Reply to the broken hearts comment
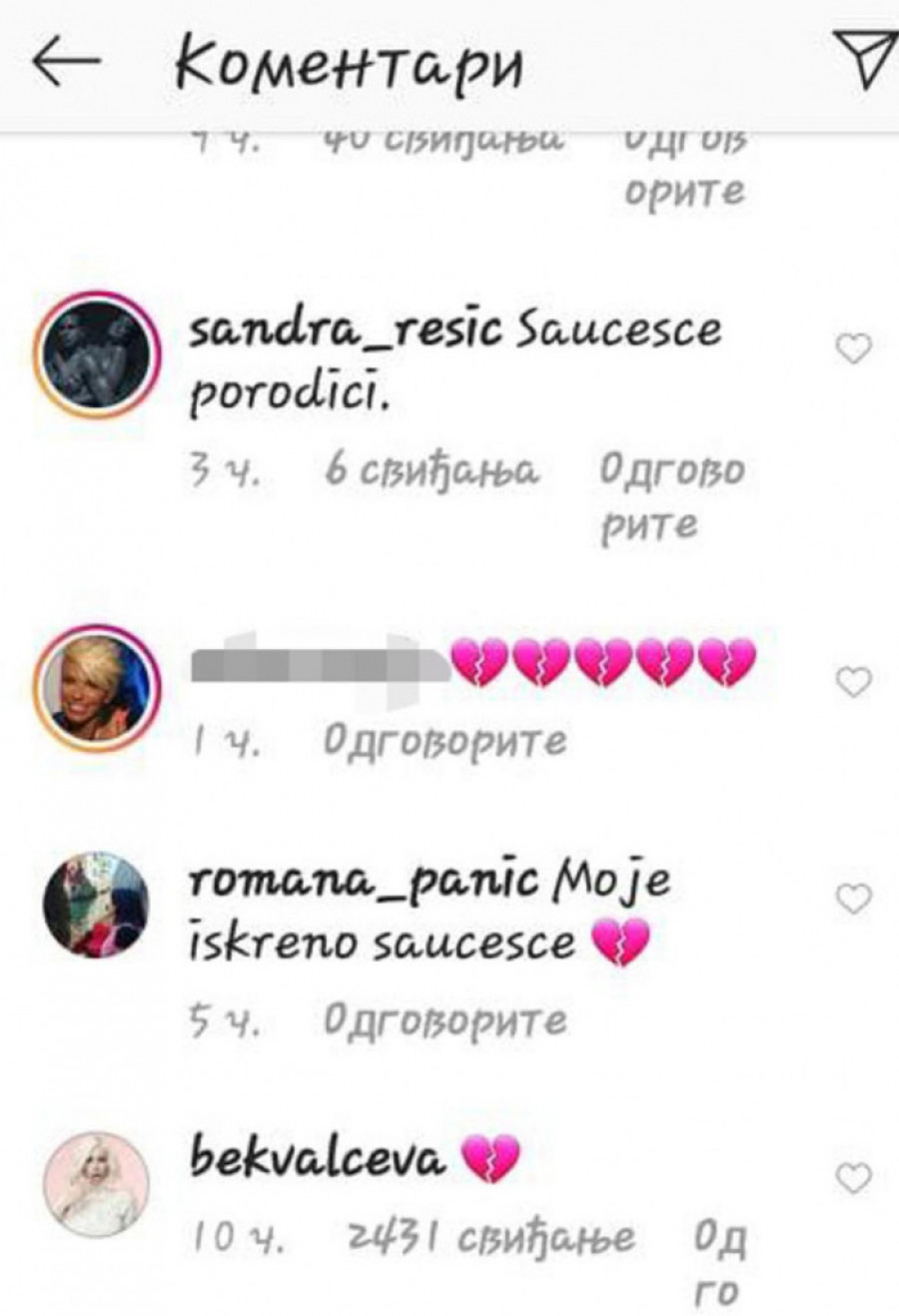 446,741
